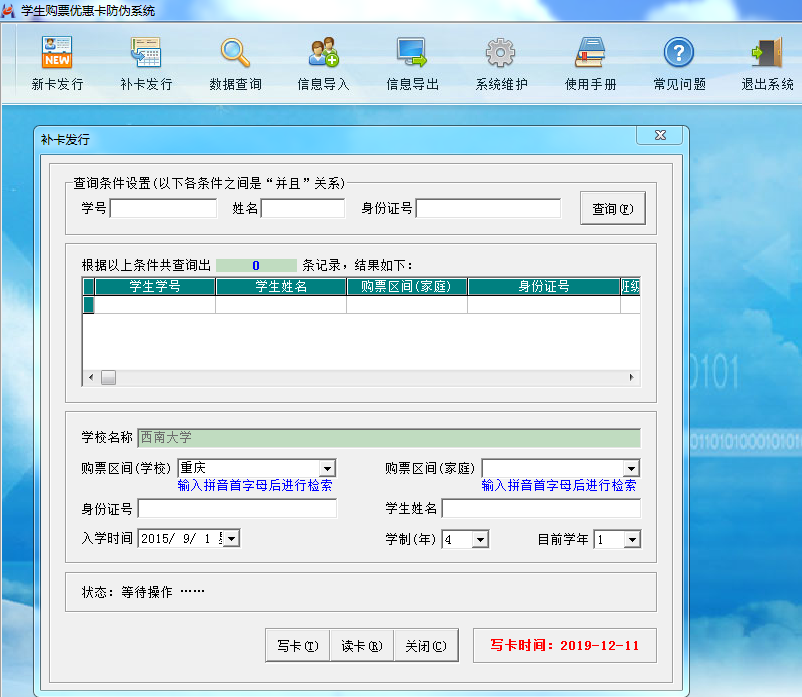The height and width of the screenshot is (697, 802).
Task: Click the results table horizontal scrollbar thumb
Action: 108,377
